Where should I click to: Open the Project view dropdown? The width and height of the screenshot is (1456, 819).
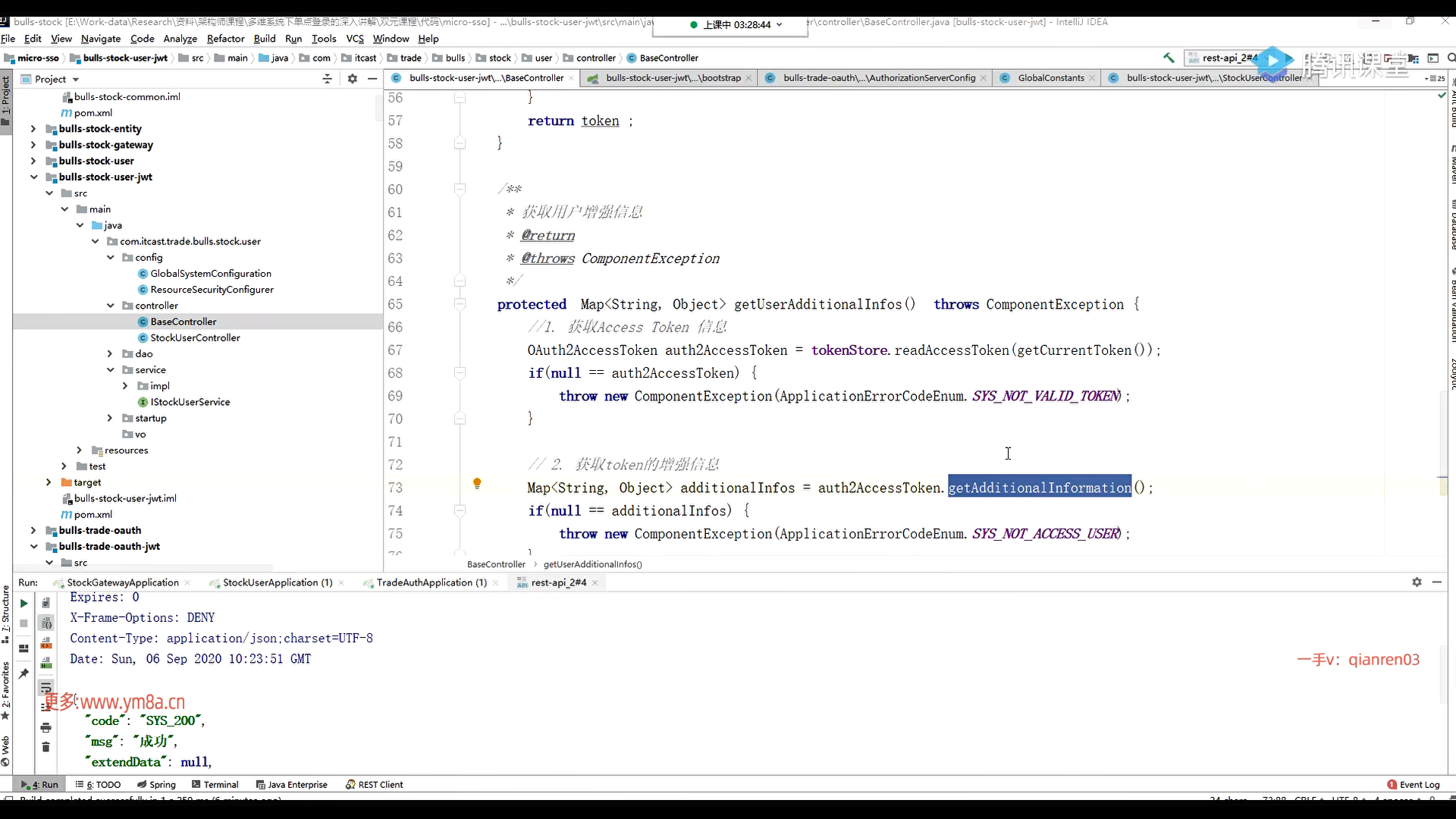tap(76, 80)
